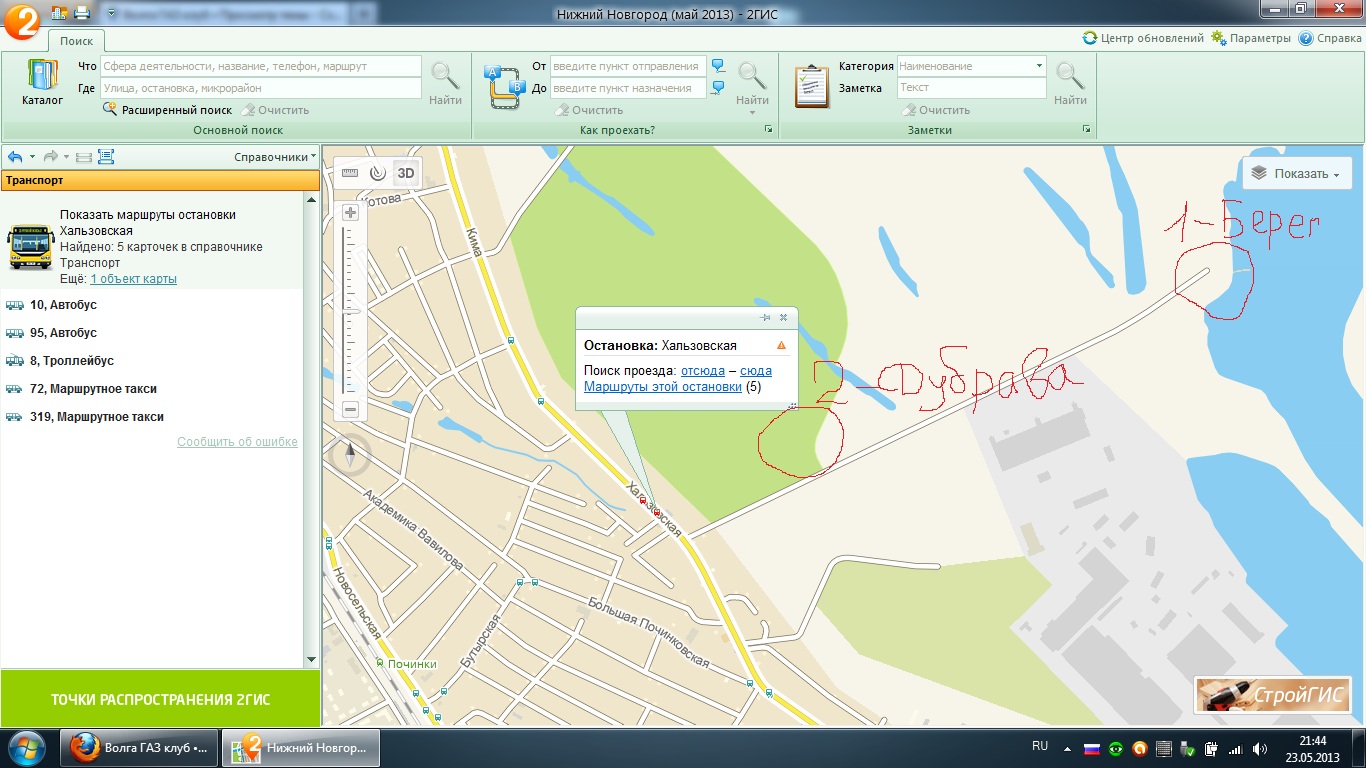The width and height of the screenshot is (1366, 768).
Task: Expand the back history dropdown arrow
Action: (x=32, y=157)
